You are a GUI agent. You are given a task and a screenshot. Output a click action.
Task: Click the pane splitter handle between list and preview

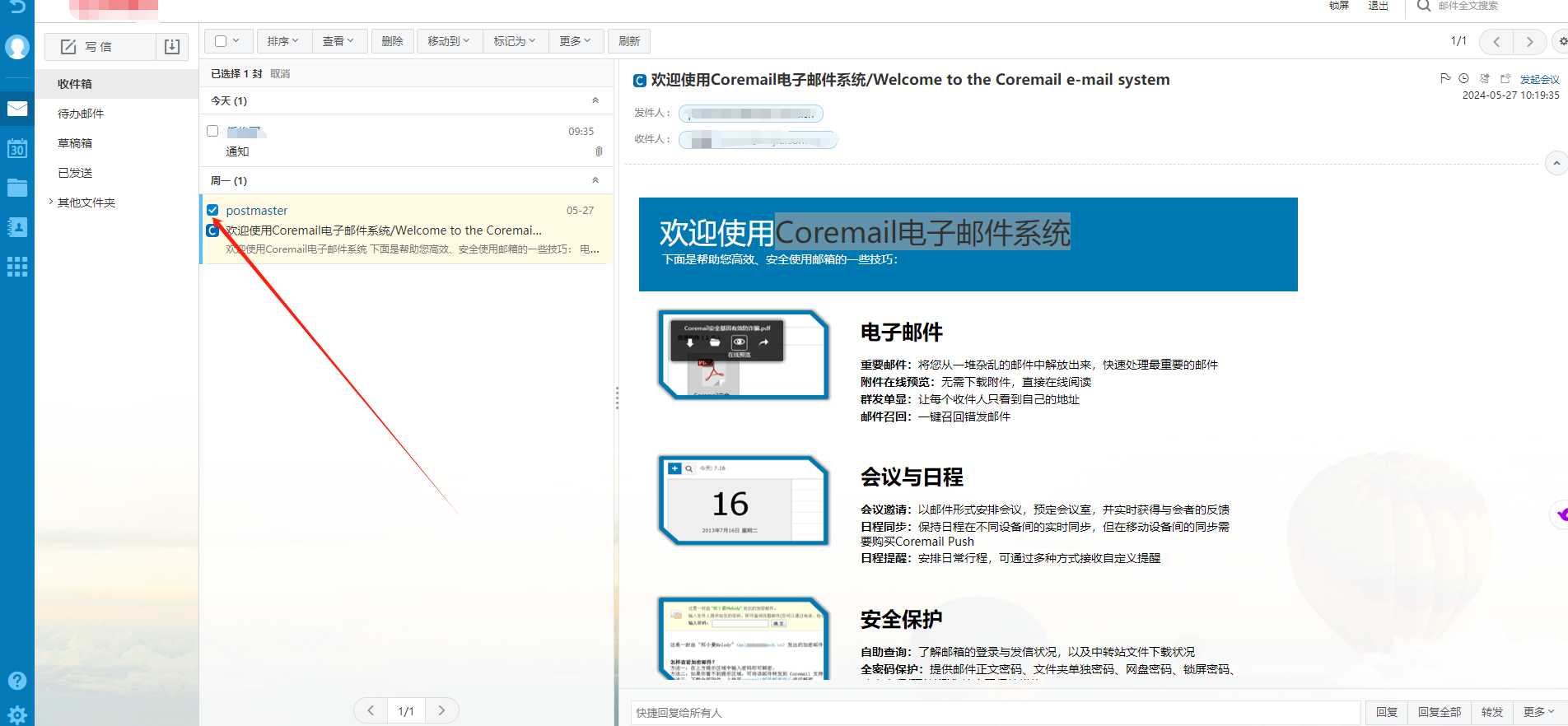point(616,398)
